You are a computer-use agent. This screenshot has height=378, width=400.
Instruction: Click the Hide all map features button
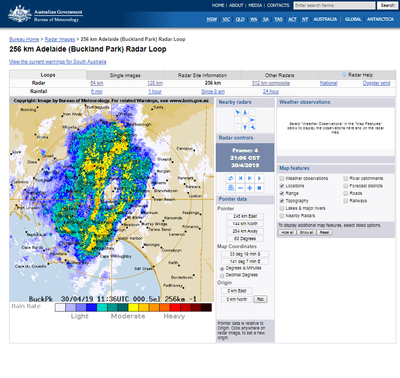coord(287,232)
